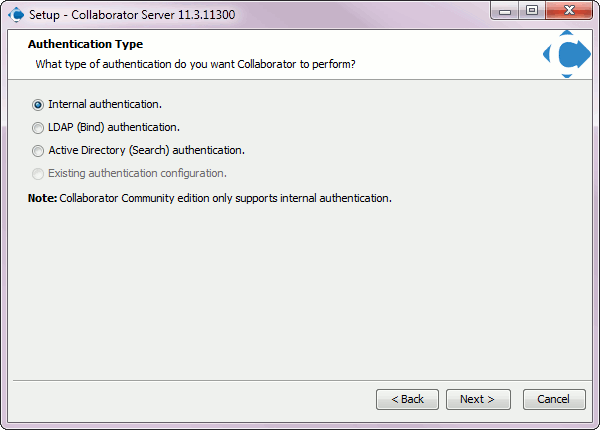
Task: Choose the LDAP (Bind) authentication radio circle
Action: tap(38, 127)
